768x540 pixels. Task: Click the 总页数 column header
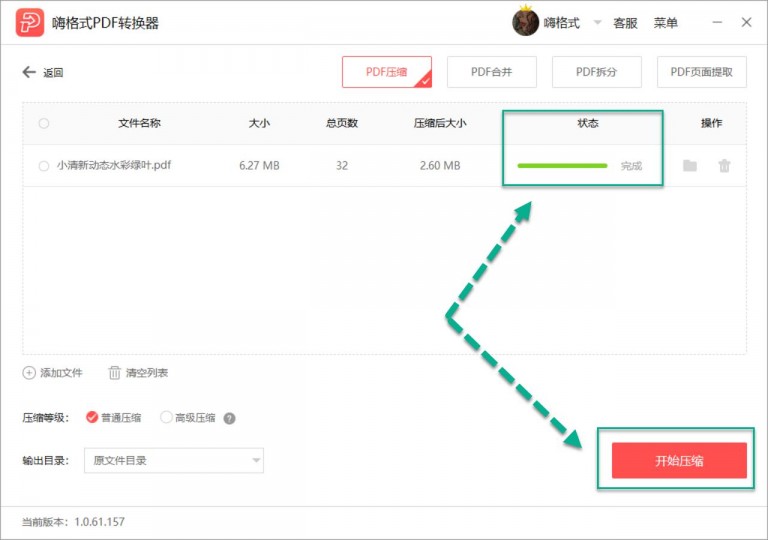point(342,123)
